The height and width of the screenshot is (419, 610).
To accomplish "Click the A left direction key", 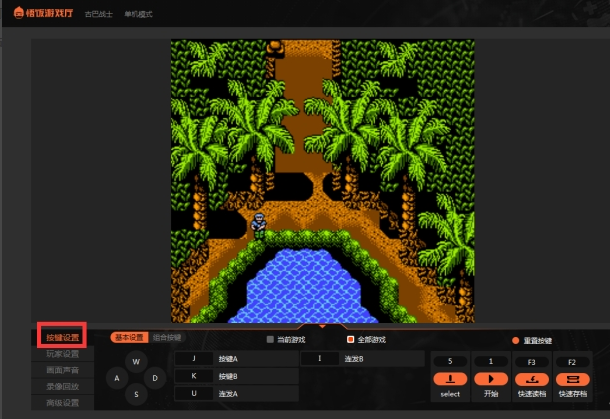I will pyautogui.click(x=118, y=378).
